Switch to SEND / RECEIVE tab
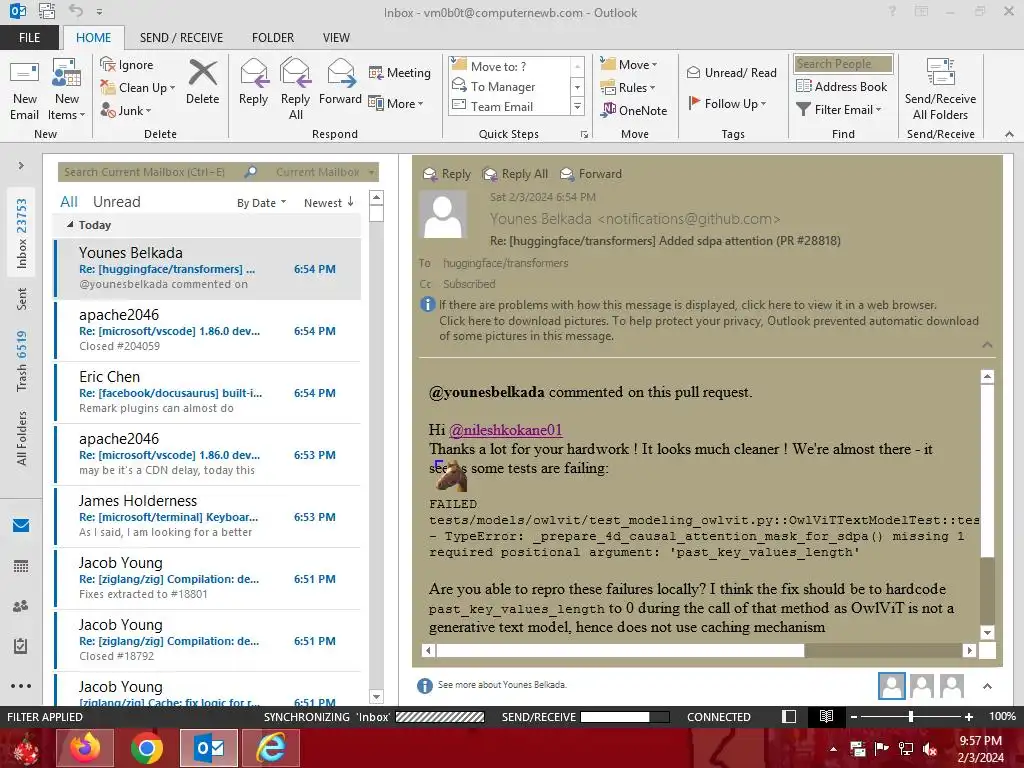The image size is (1024, 768). [181, 38]
